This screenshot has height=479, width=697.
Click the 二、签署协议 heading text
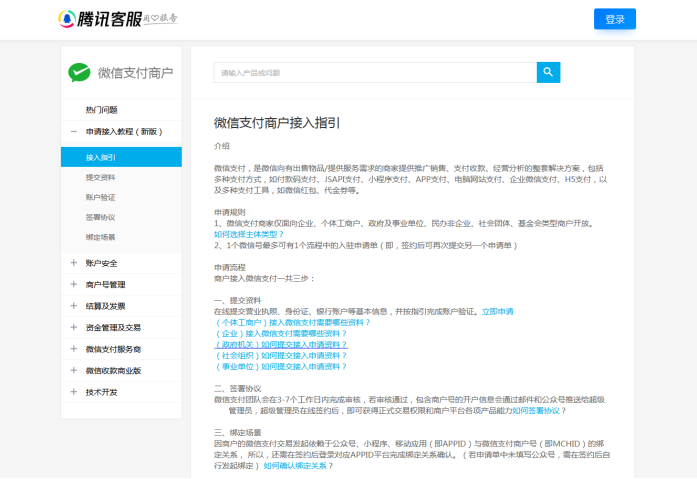(238, 388)
